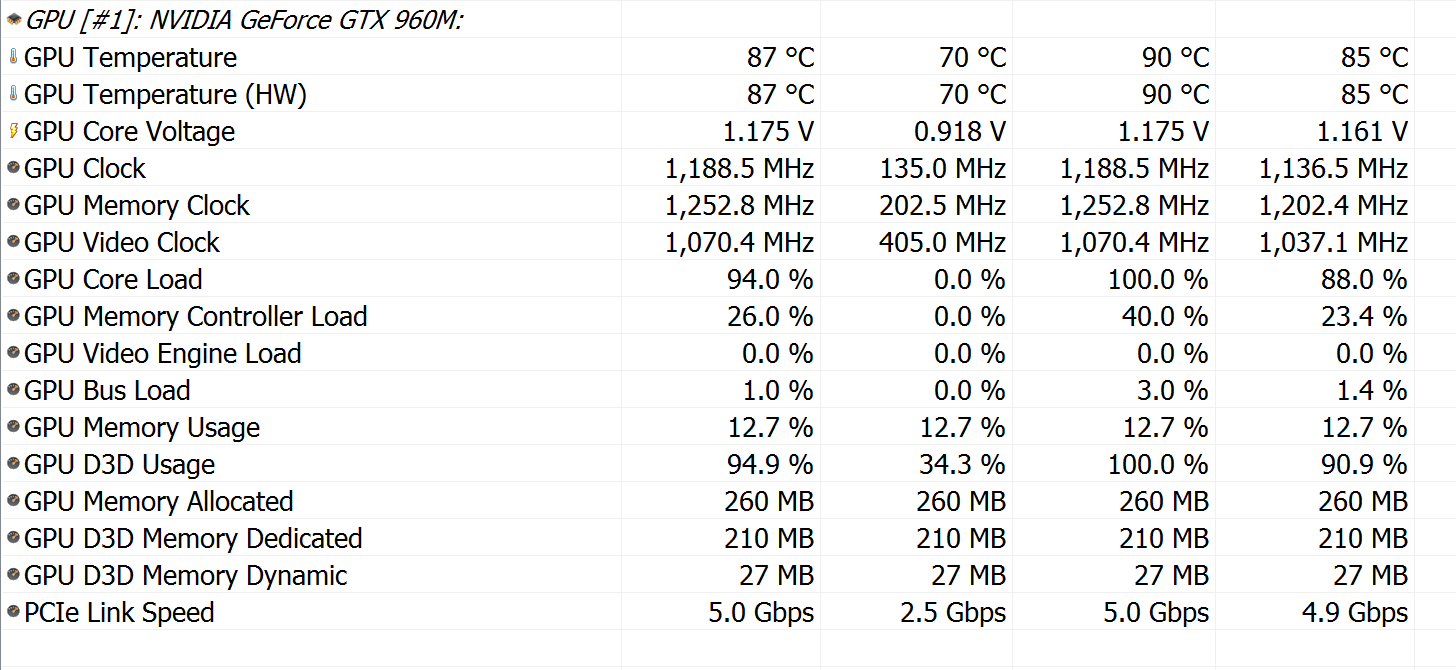1456x670 pixels.
Task: Click the GPU Memory Usage sensor icon
Action: 13,428
